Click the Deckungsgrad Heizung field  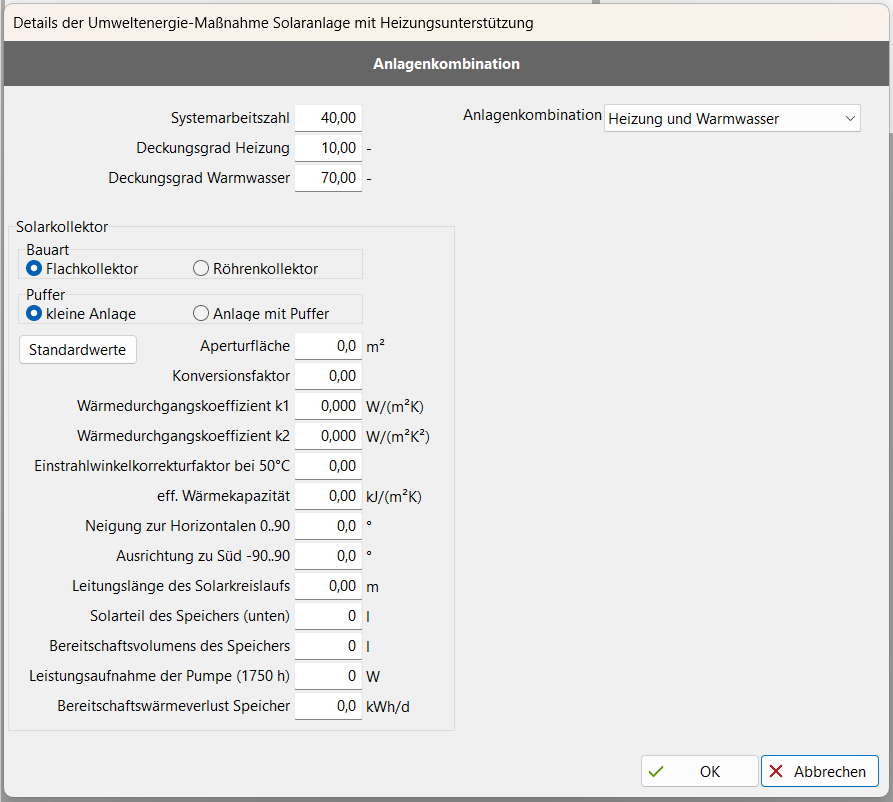point(328,148)
